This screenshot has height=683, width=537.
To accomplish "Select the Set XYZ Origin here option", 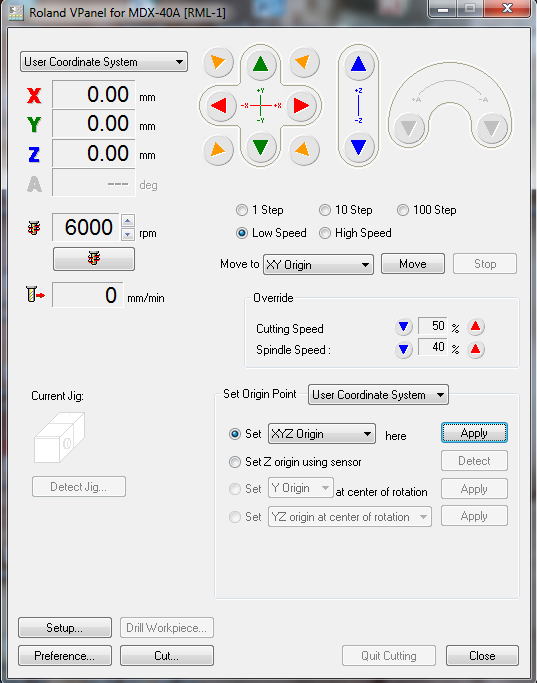I will click(x=235, y=434).
